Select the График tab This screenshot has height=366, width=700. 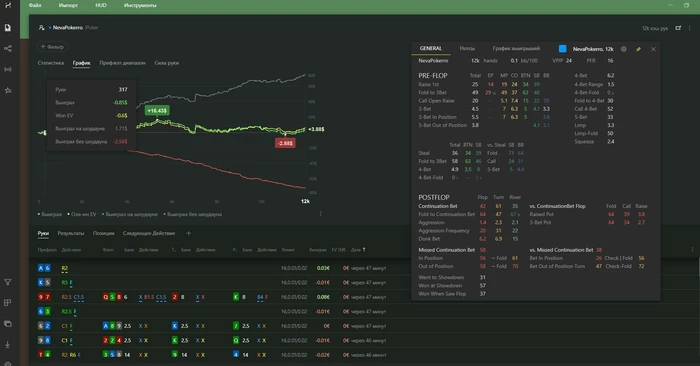pos(81,63)
